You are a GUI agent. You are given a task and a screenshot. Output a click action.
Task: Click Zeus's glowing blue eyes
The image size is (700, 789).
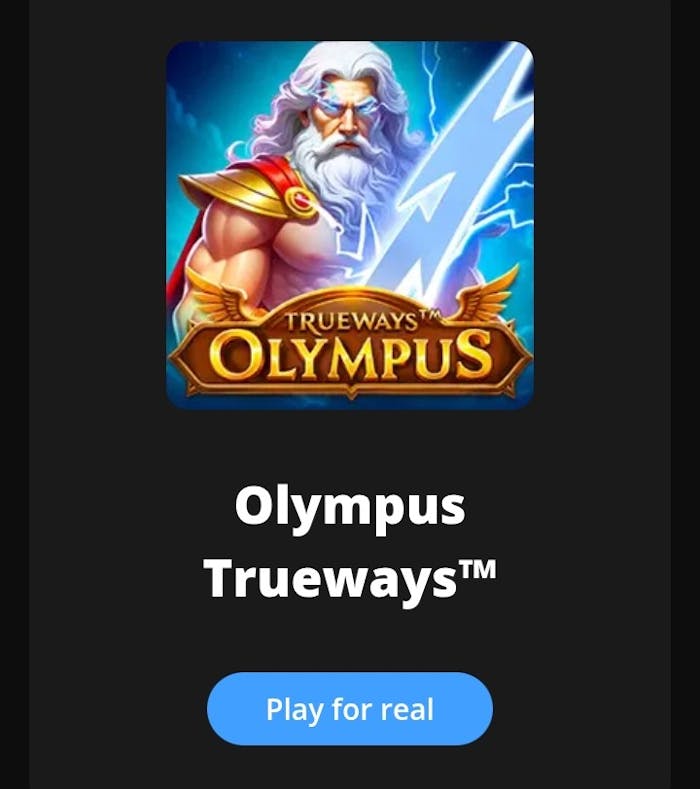tap(349, 107)
